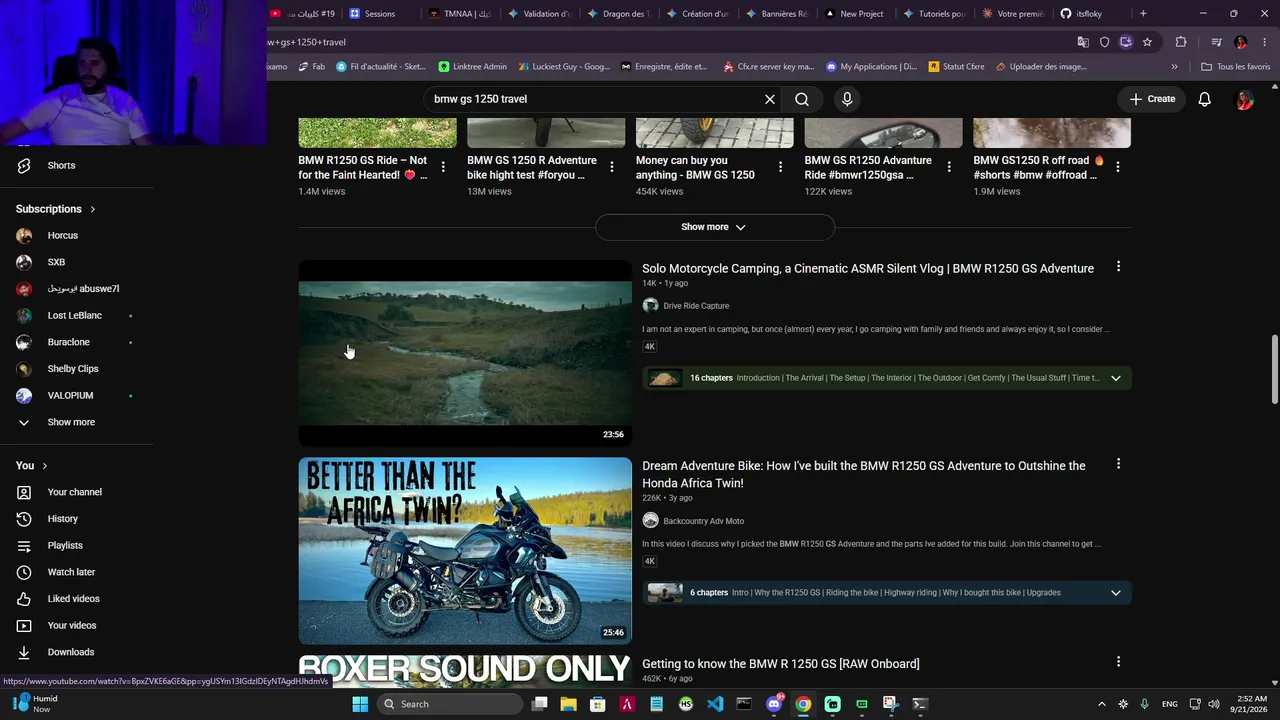Click the YouTube search input field

(595, 99)
